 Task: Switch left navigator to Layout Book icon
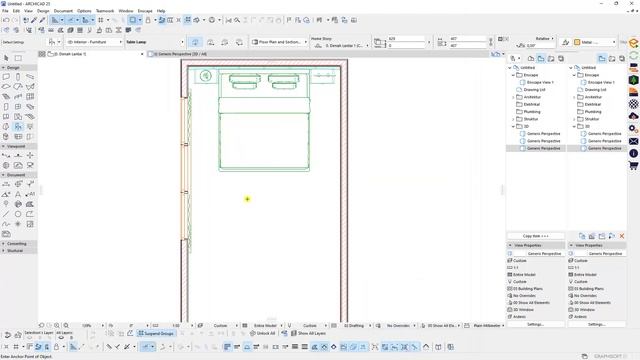[x=551, y=59]
